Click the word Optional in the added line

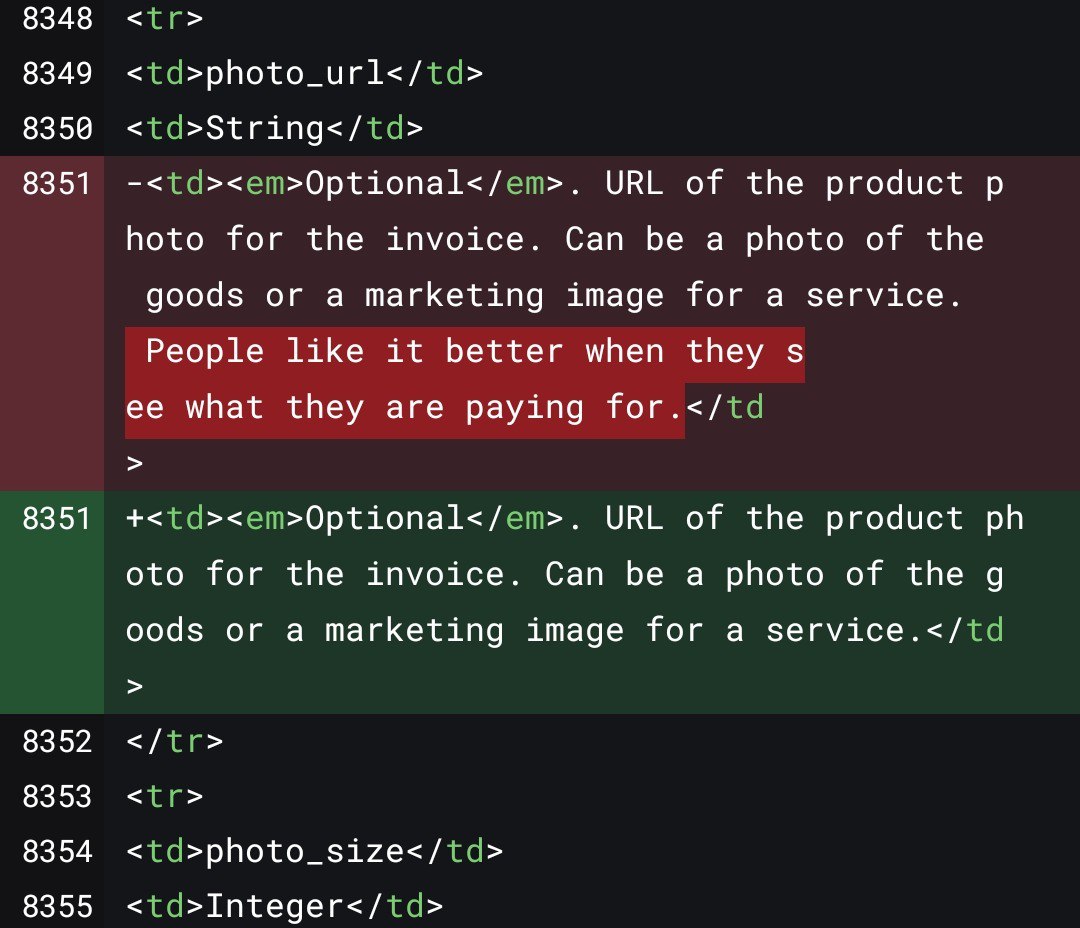[384, 519]
